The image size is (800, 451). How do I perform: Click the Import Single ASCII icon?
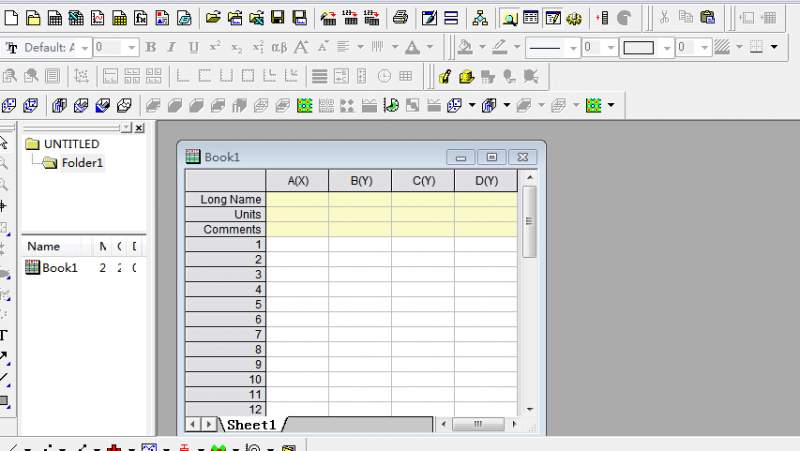tap(350, 18)
